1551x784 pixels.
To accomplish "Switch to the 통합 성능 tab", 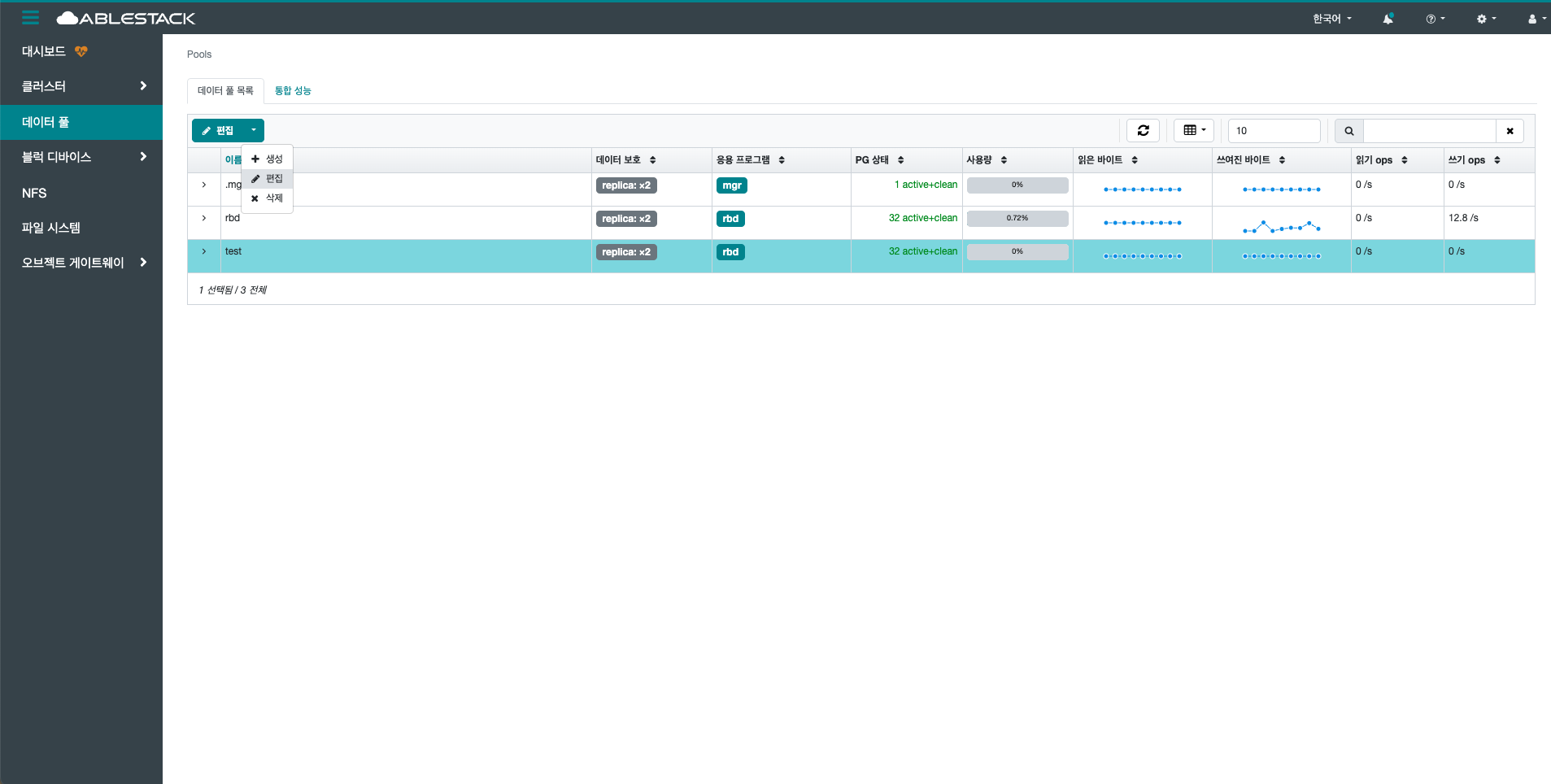I will click(293, 90).
